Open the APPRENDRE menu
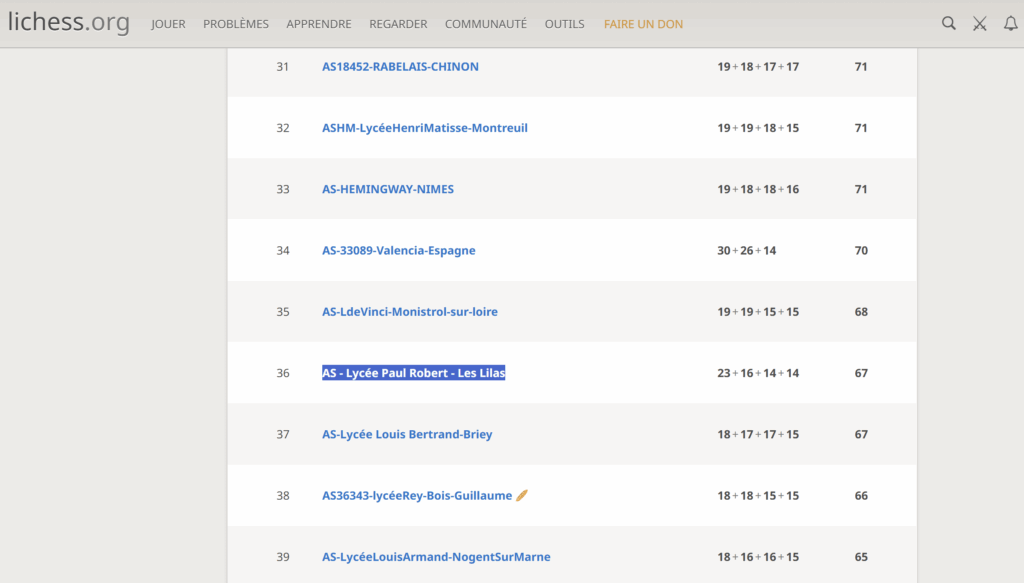 [318, 24]
